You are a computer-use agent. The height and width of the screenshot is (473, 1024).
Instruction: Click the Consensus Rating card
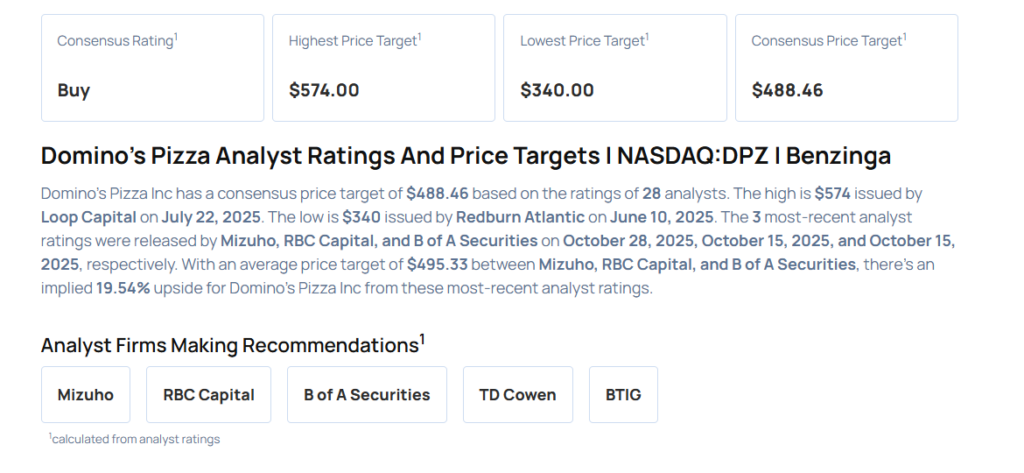[152, 67]
